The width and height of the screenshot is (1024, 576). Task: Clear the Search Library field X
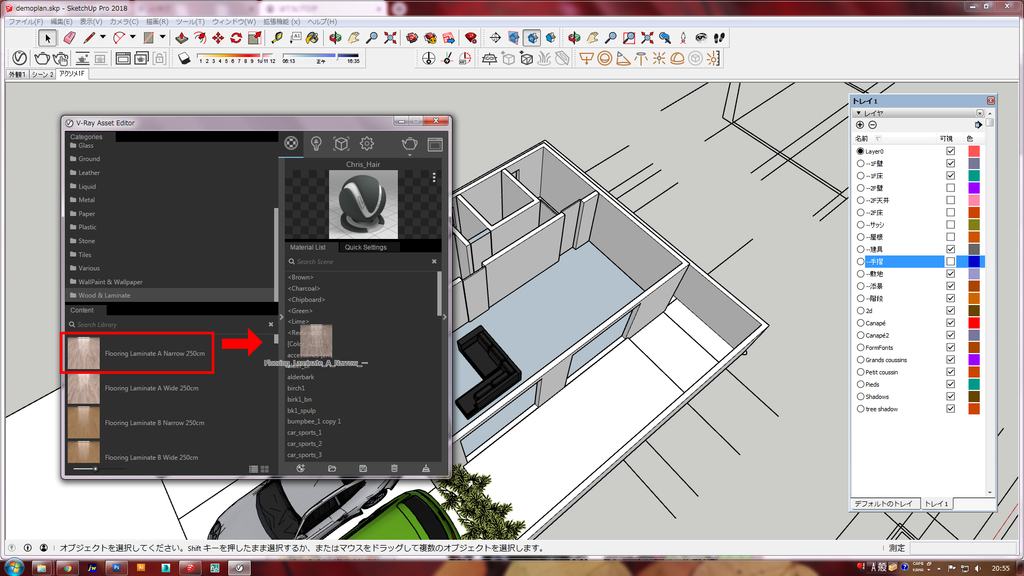coord(271,325)
